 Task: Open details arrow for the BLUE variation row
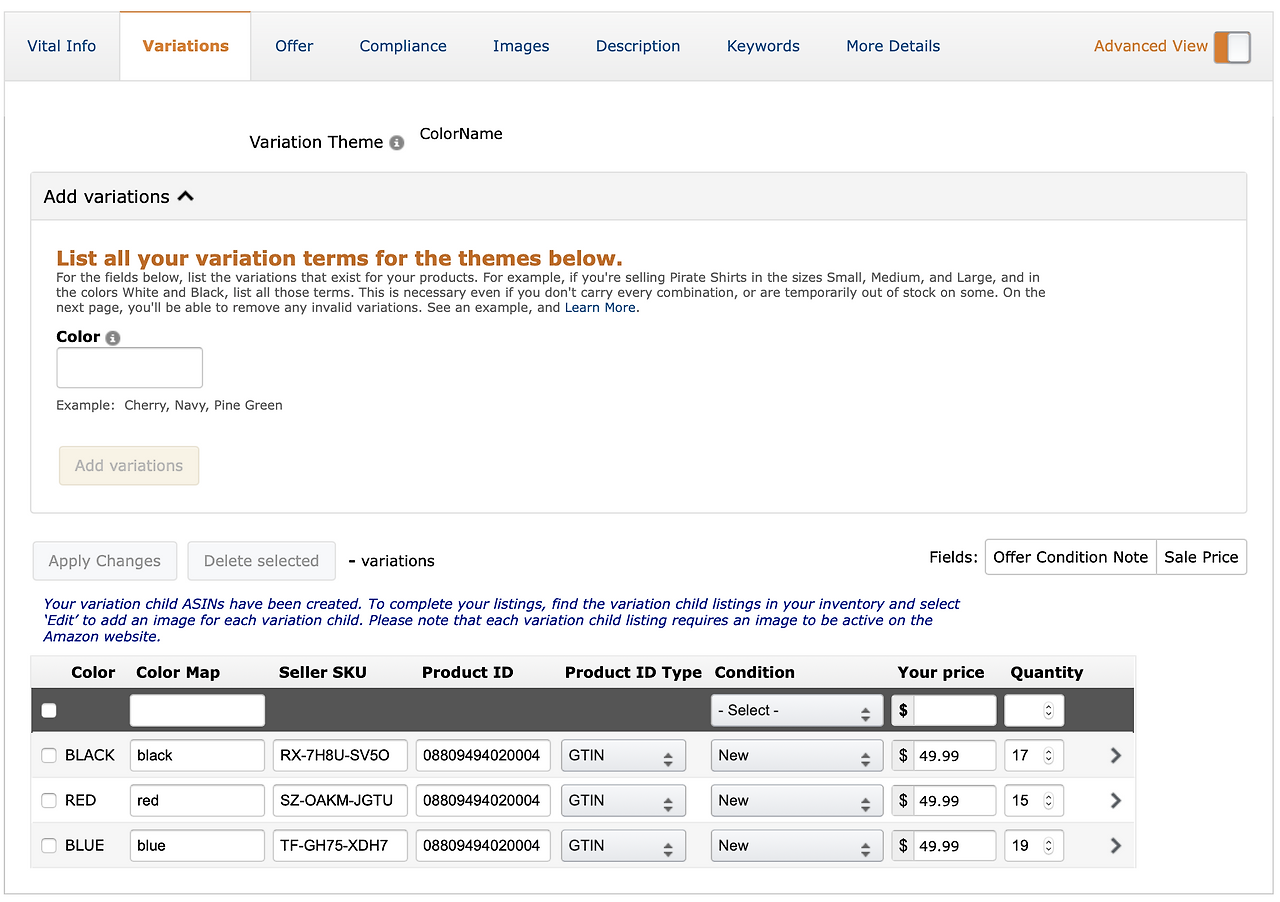[1116, 846]
